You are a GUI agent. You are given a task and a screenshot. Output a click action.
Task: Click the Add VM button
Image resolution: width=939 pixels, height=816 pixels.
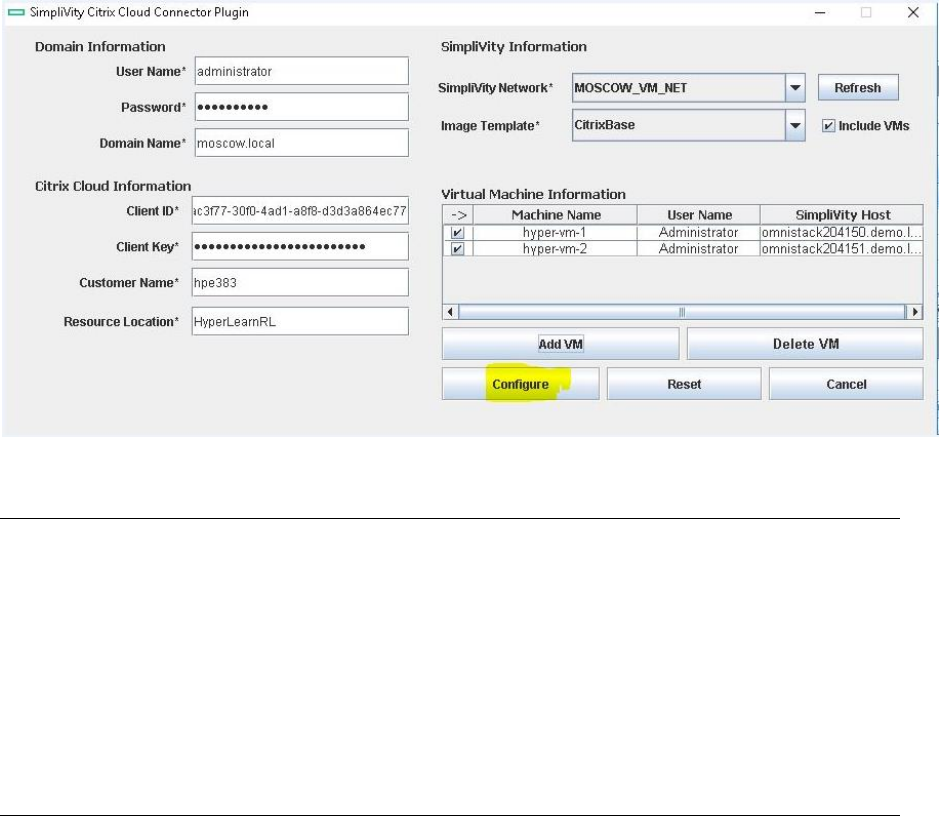[561, 344]
